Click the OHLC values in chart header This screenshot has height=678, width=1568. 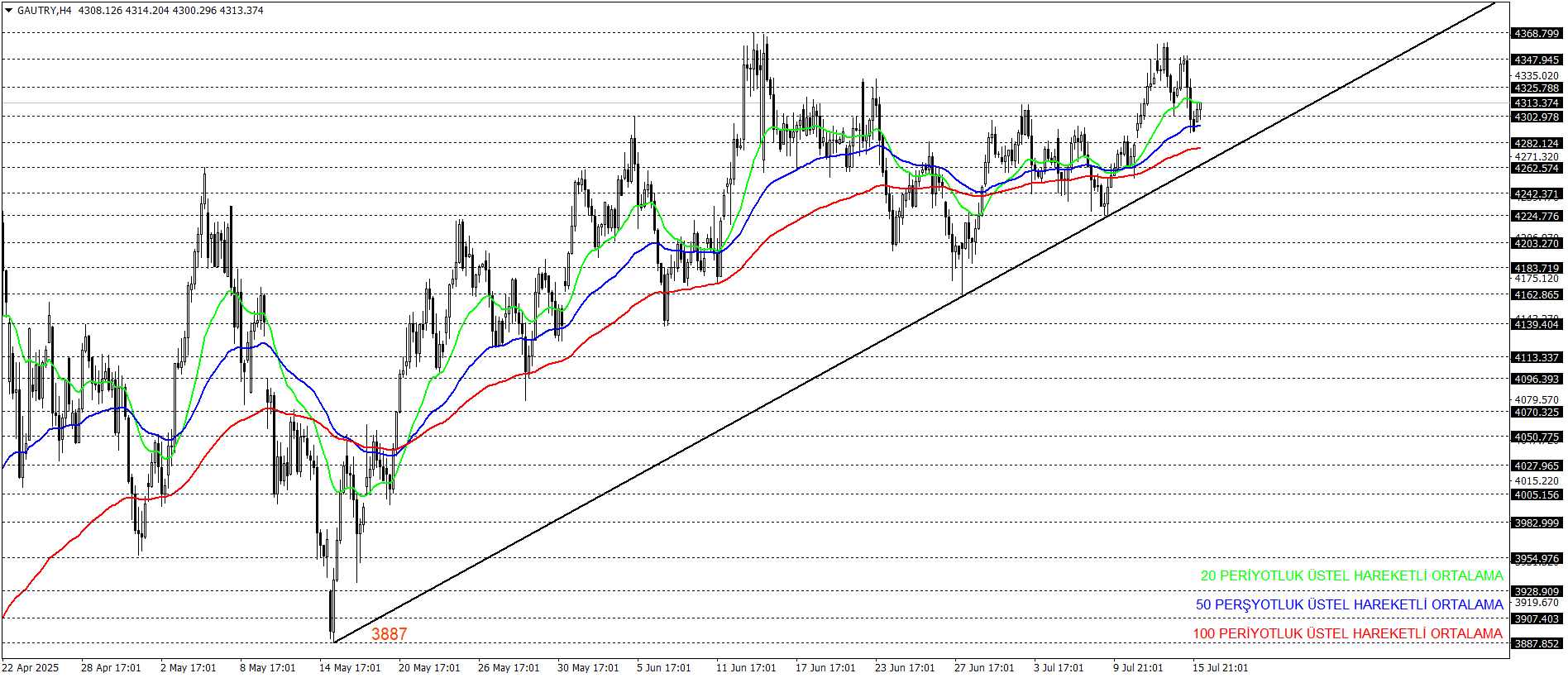171,11
